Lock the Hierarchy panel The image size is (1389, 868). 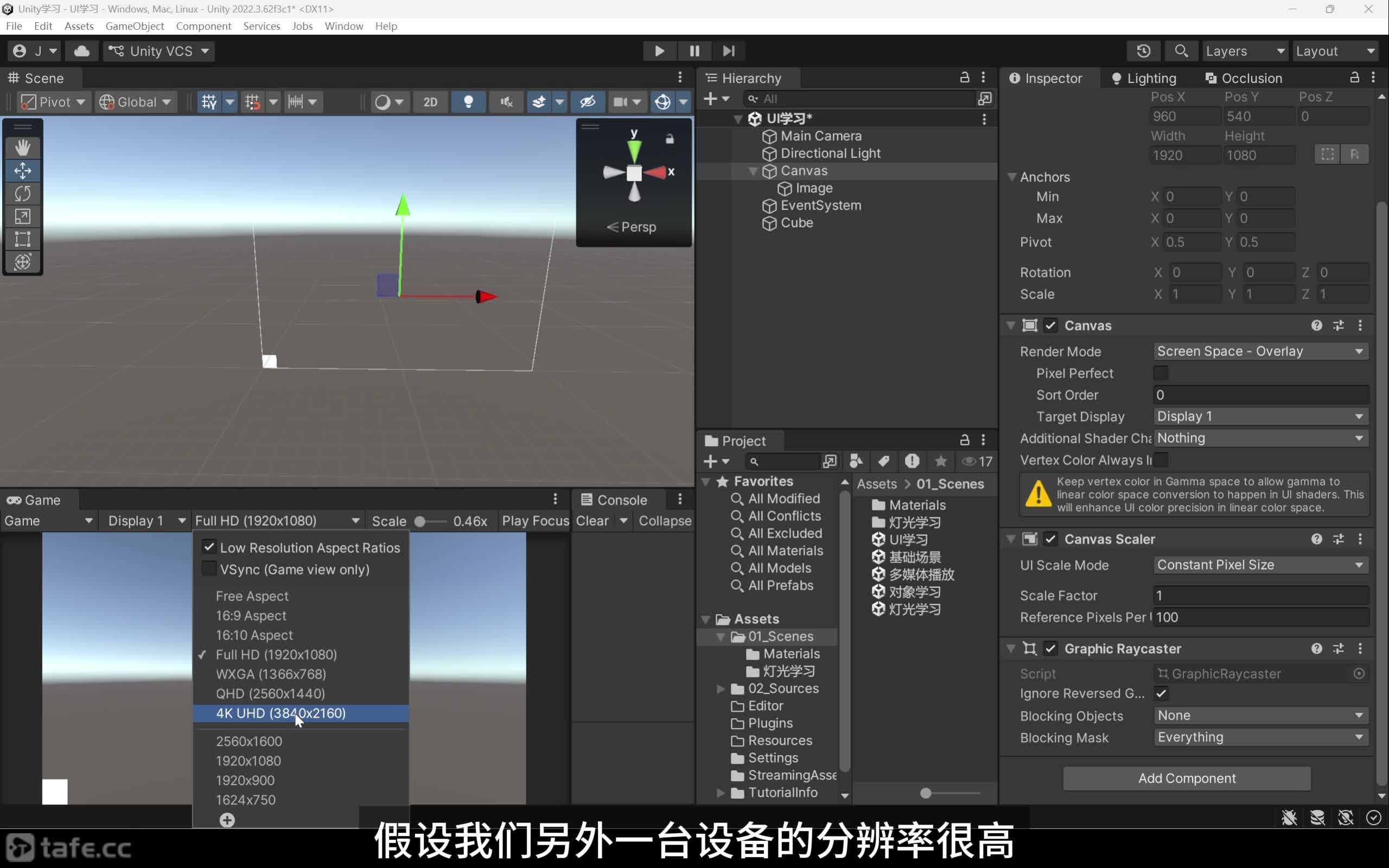click(964, 78)
